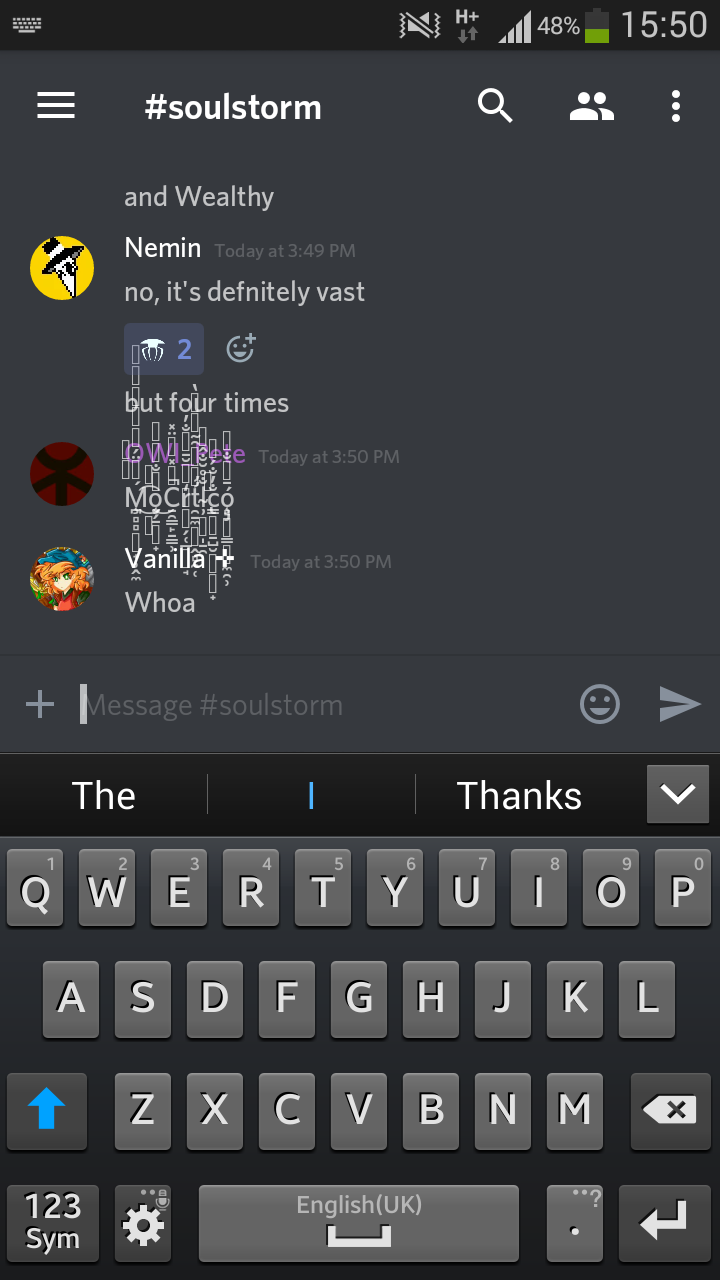The height and width of the screenshot is (1280, 720).
Task: Choose the "The" word suggestion
Action: pyautogui.click(x=104, y=796)
